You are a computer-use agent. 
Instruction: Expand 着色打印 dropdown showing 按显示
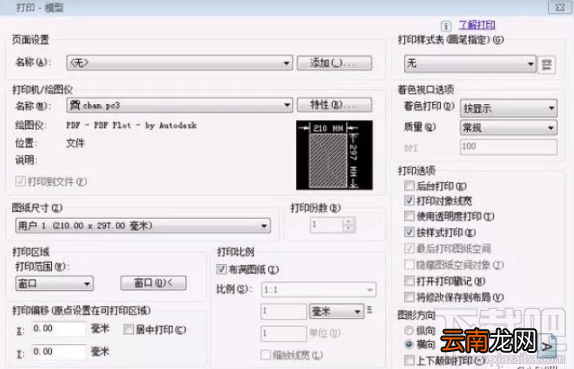(x=509, y=108)
